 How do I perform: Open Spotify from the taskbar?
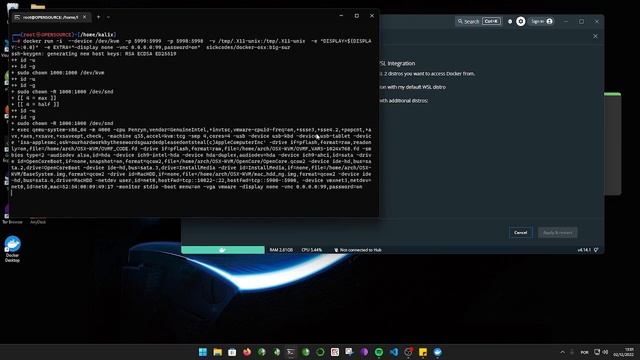(379, 352)
